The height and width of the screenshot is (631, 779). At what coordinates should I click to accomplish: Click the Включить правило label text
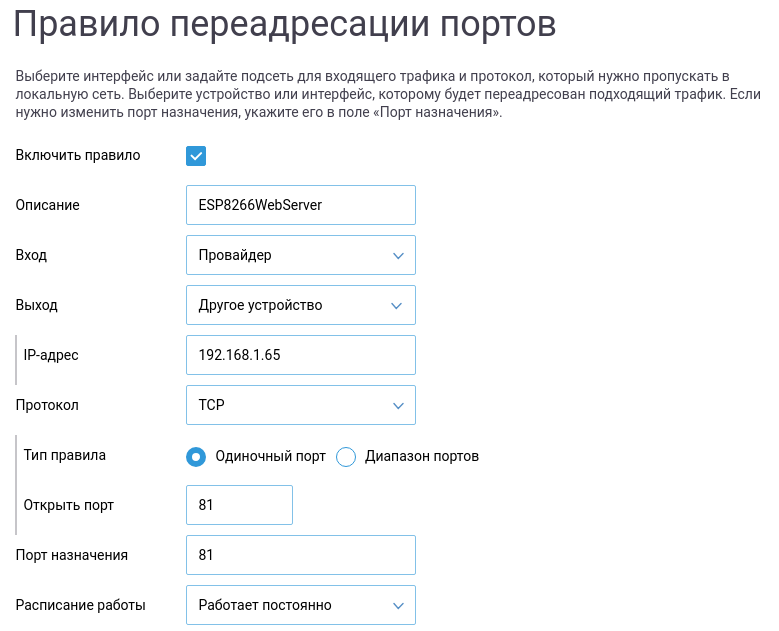pos(78,155)
